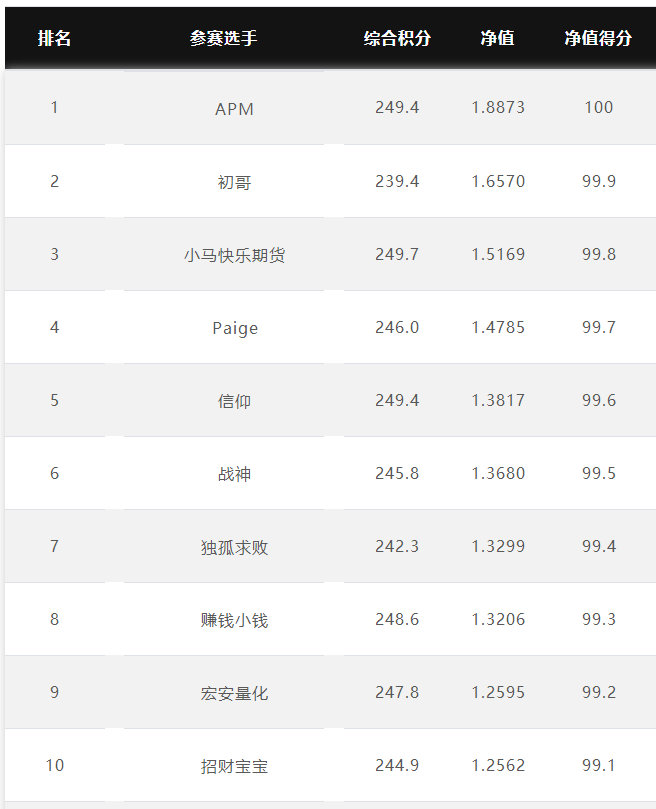Click net value score 99.8
The width and height of the screenshot is (656, 809).
click(599, 254)
